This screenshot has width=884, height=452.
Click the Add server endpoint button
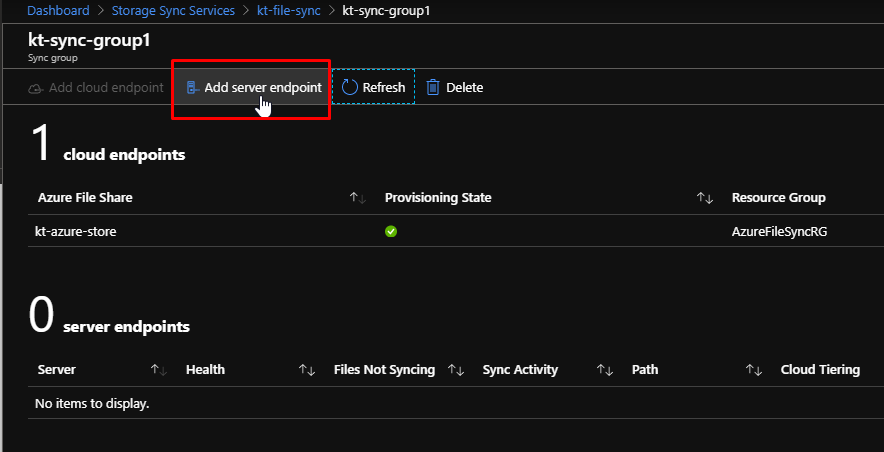pos(254,87)
